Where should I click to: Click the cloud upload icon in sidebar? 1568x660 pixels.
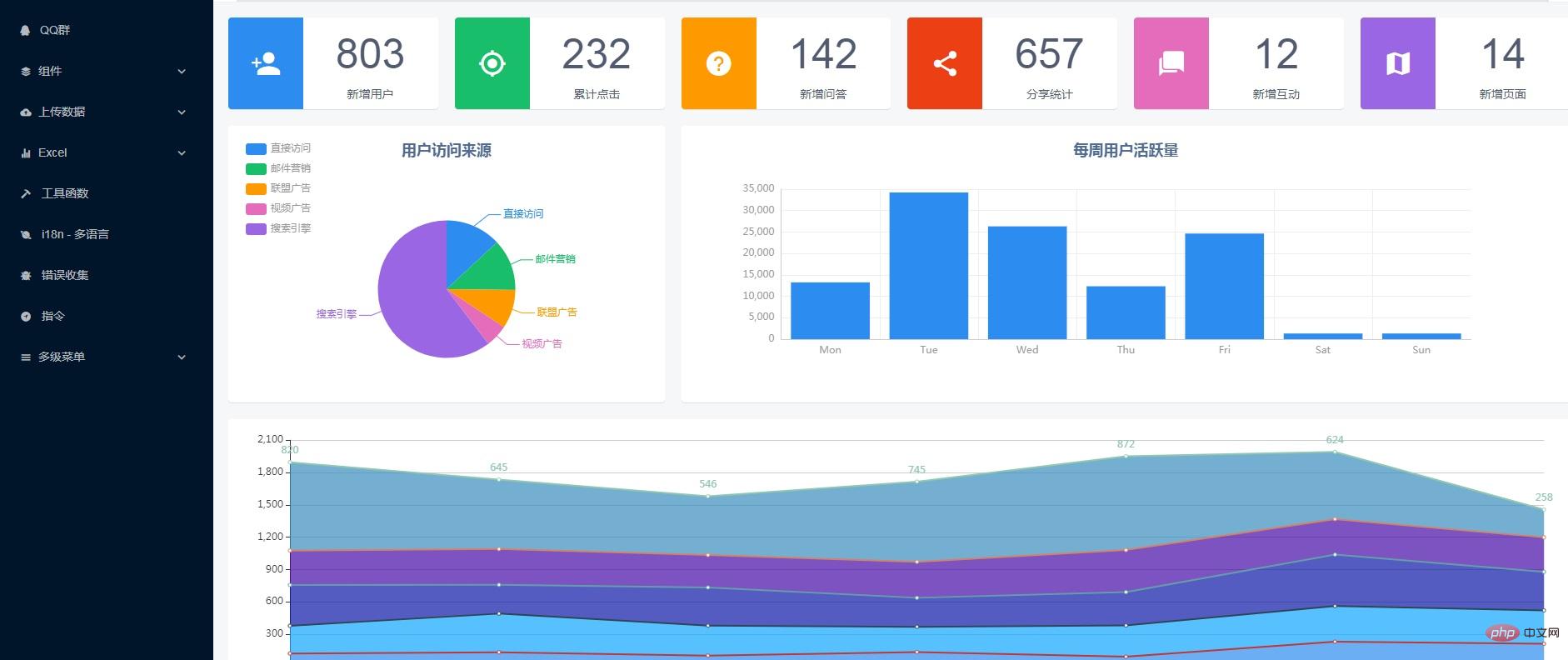25,112
